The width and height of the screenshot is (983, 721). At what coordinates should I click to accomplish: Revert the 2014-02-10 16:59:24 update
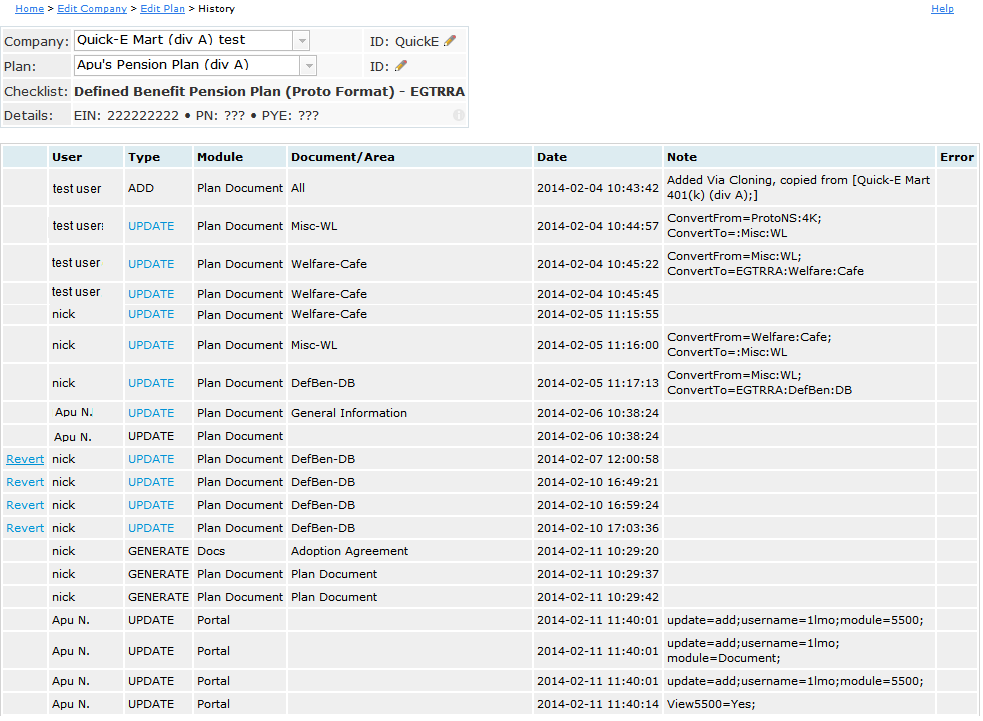[x=25, y=505]
